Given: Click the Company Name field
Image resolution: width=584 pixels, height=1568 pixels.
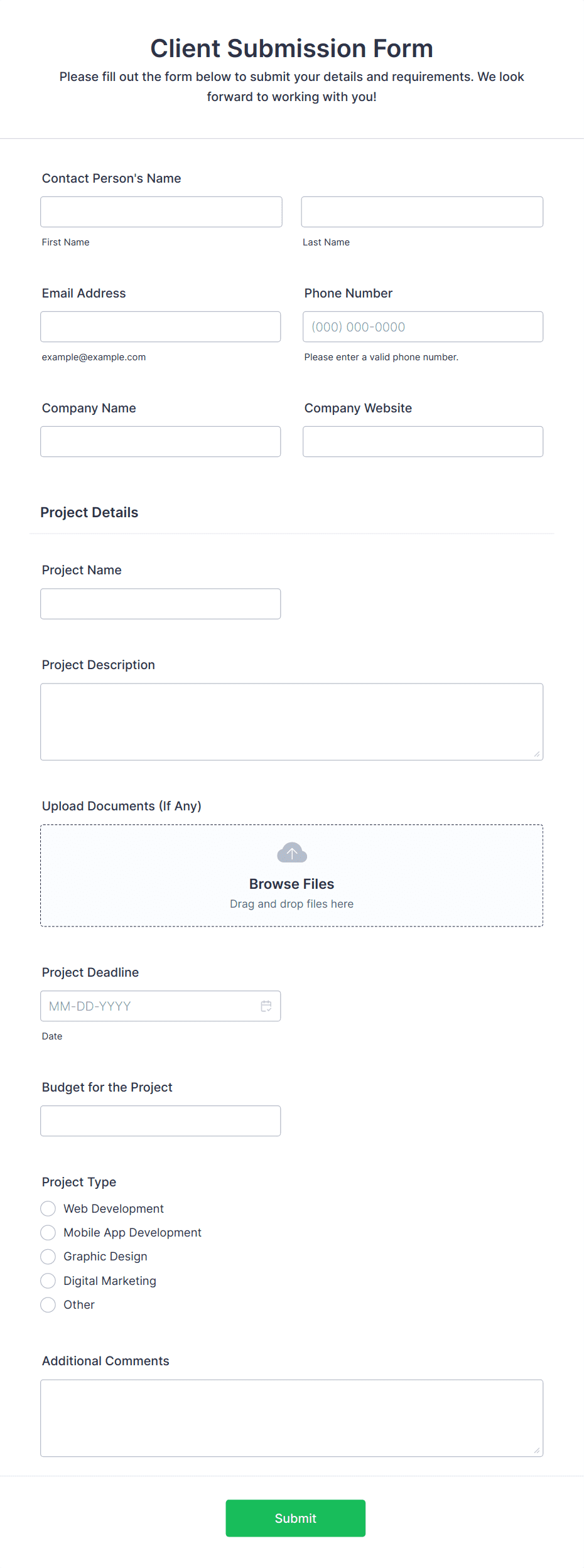Looking at the screenshot, I should pos(161,441).
